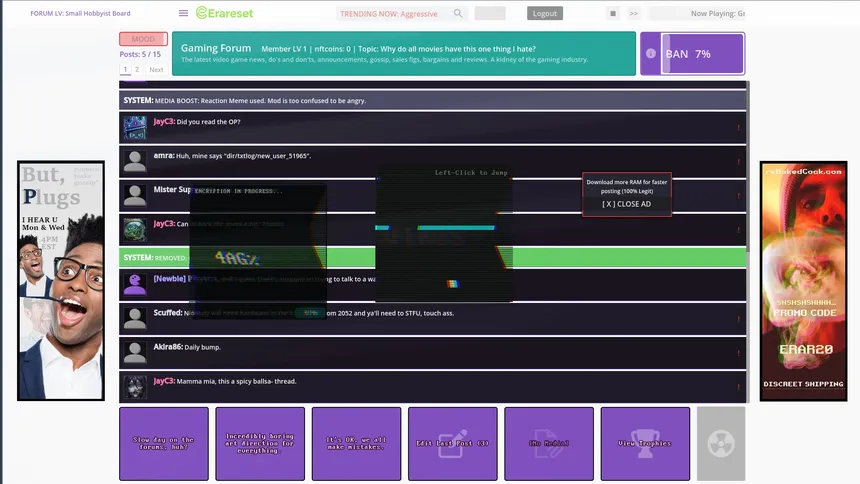Viewport: 860px width, 484px height.
Task: Click the ERAR20 promo code ad
Action: (804, 281)
